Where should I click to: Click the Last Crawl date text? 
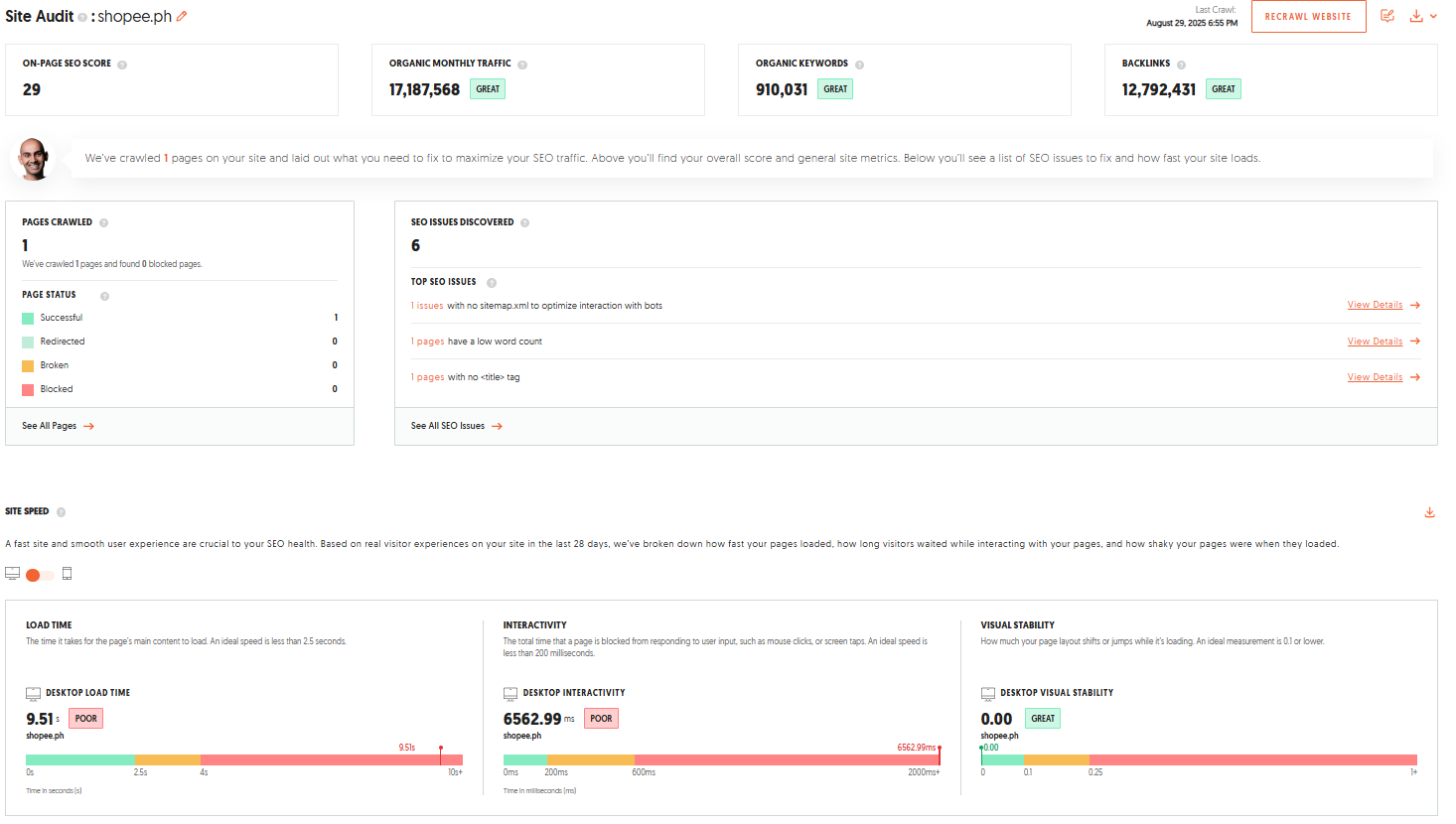coord(1192,23)
